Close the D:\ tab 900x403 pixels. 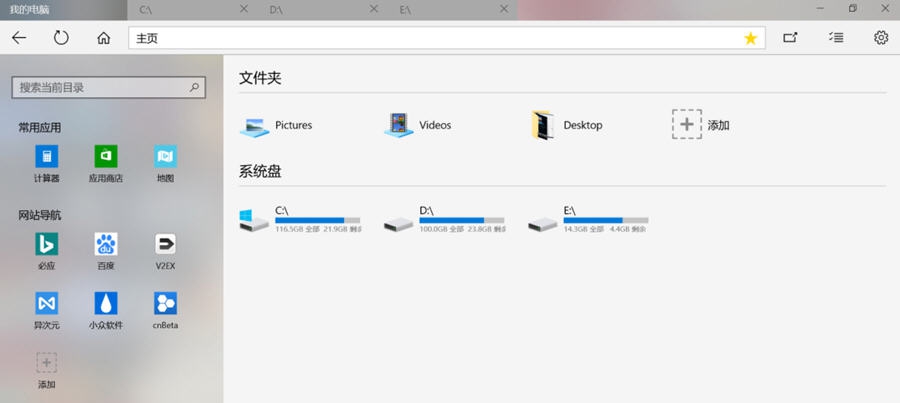[374, 9]
